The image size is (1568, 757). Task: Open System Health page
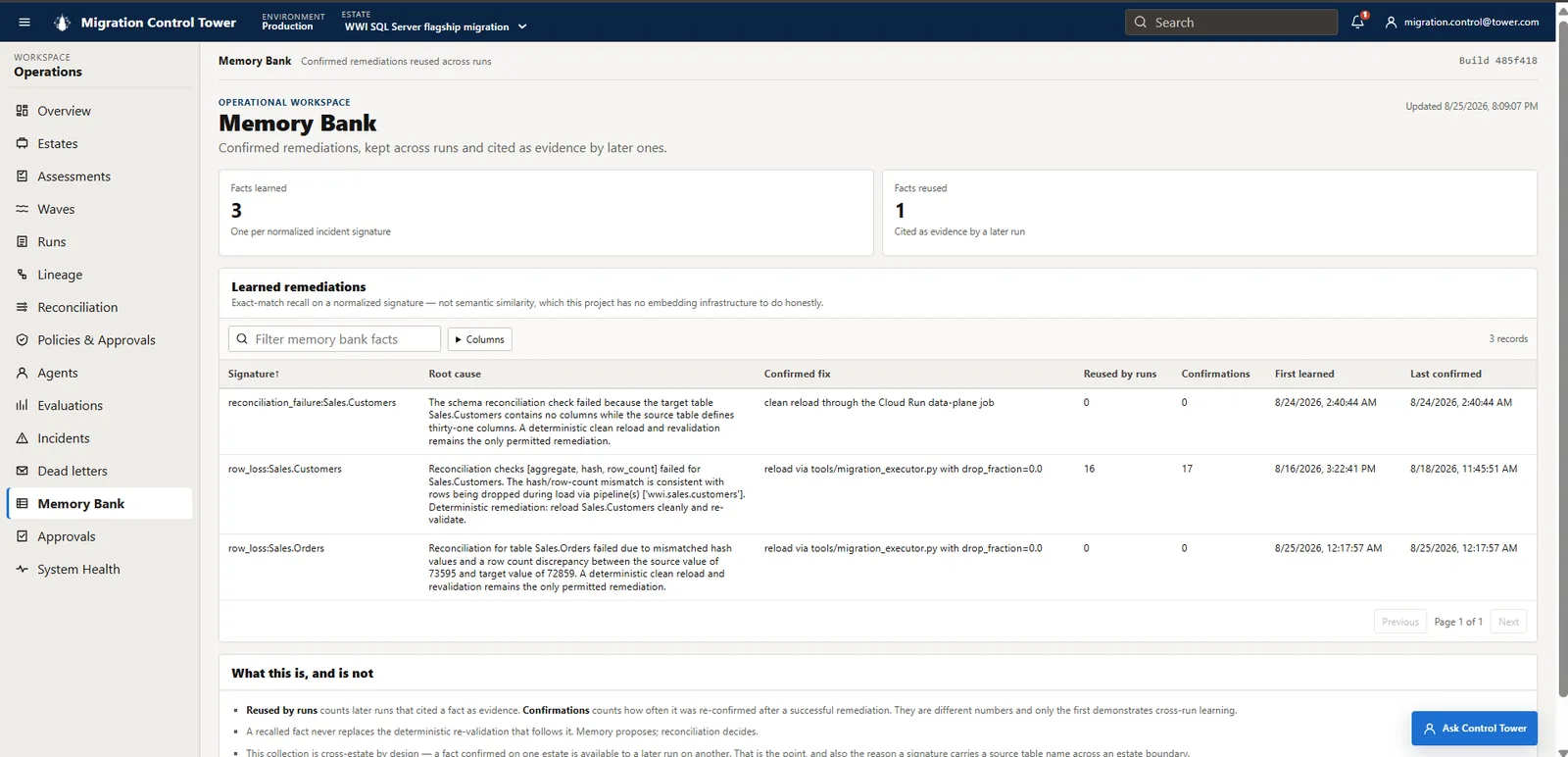(99, 569)
